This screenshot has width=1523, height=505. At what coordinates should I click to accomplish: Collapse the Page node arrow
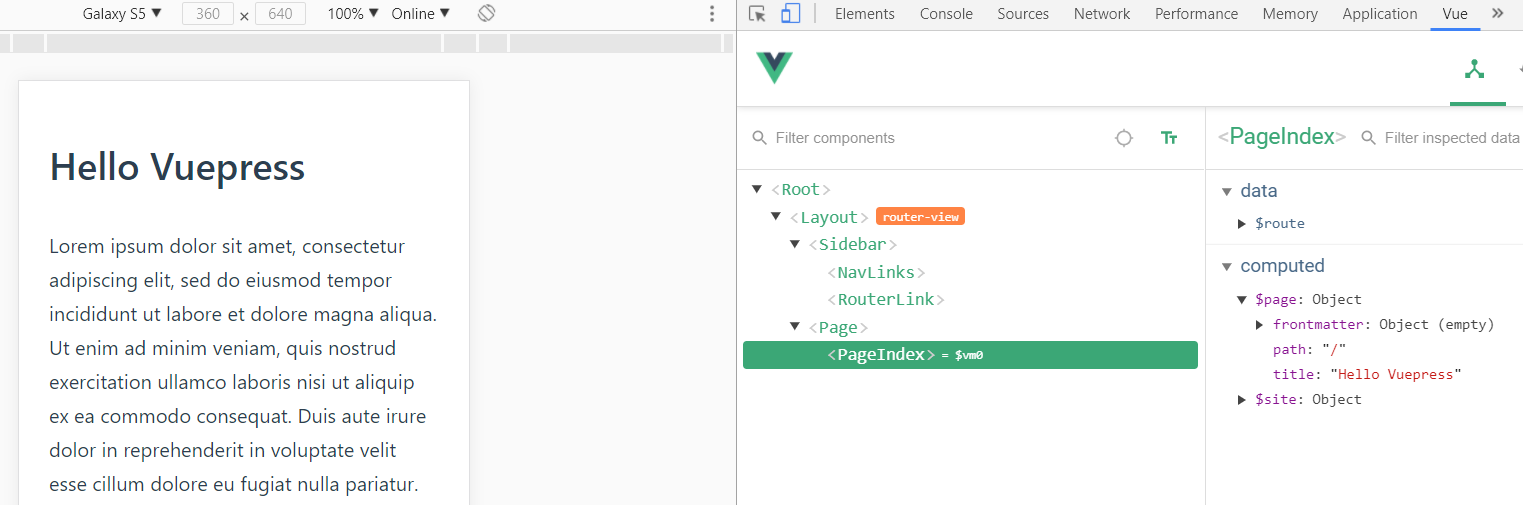pyautogui.click(x=794, y=327)
